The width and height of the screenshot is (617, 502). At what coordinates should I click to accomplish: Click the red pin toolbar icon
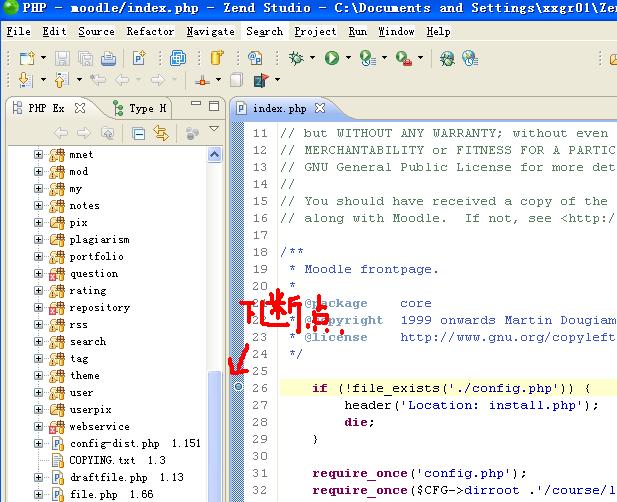click(x=202, y=81)
